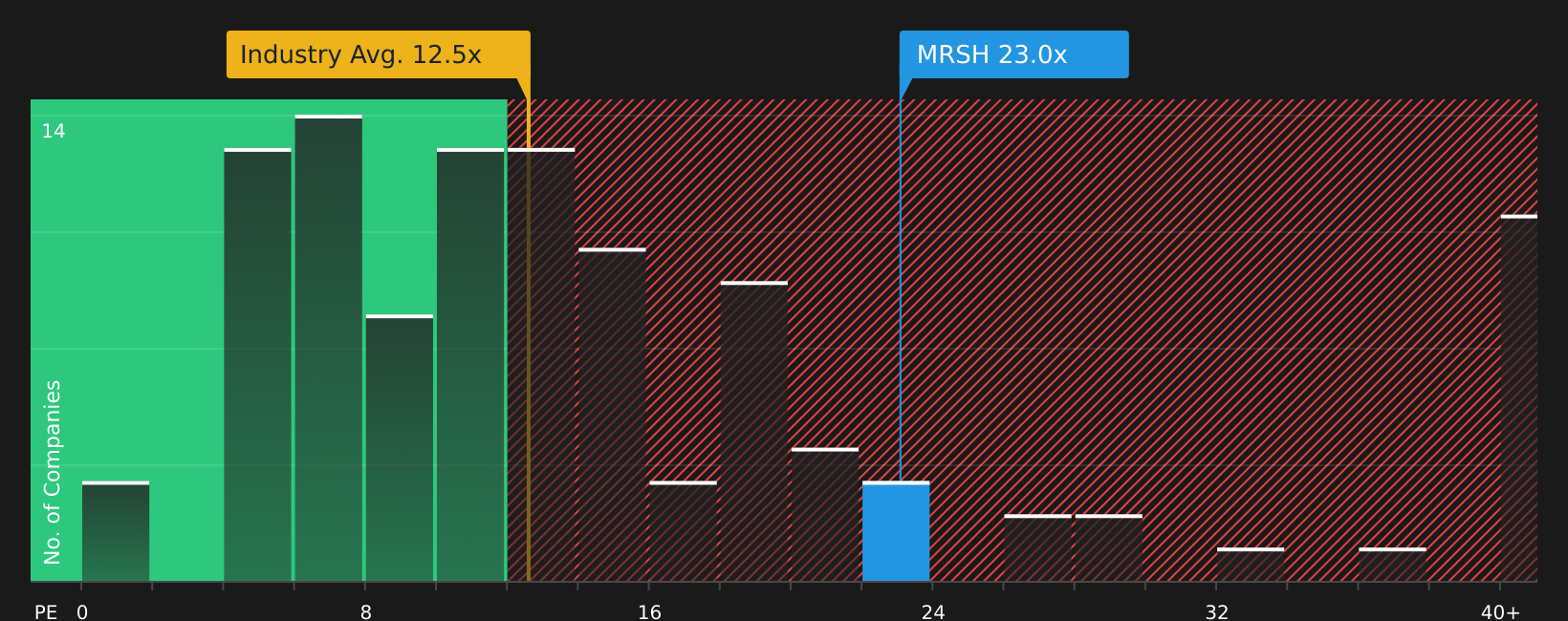Click the bar at PE 14 to 16
This screenshot has width=1568, height=621.
(612, 415)
